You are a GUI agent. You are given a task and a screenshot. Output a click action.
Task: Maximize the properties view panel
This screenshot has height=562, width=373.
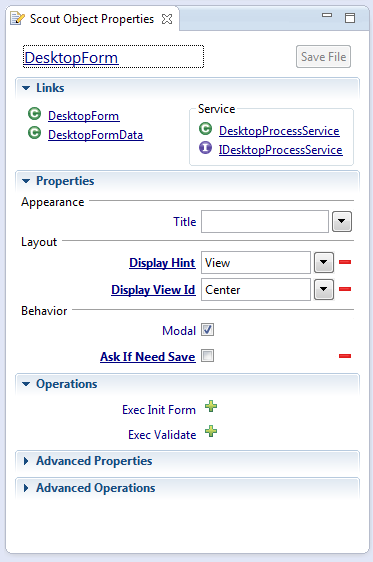pyautogui.click(x=350, y=18)
